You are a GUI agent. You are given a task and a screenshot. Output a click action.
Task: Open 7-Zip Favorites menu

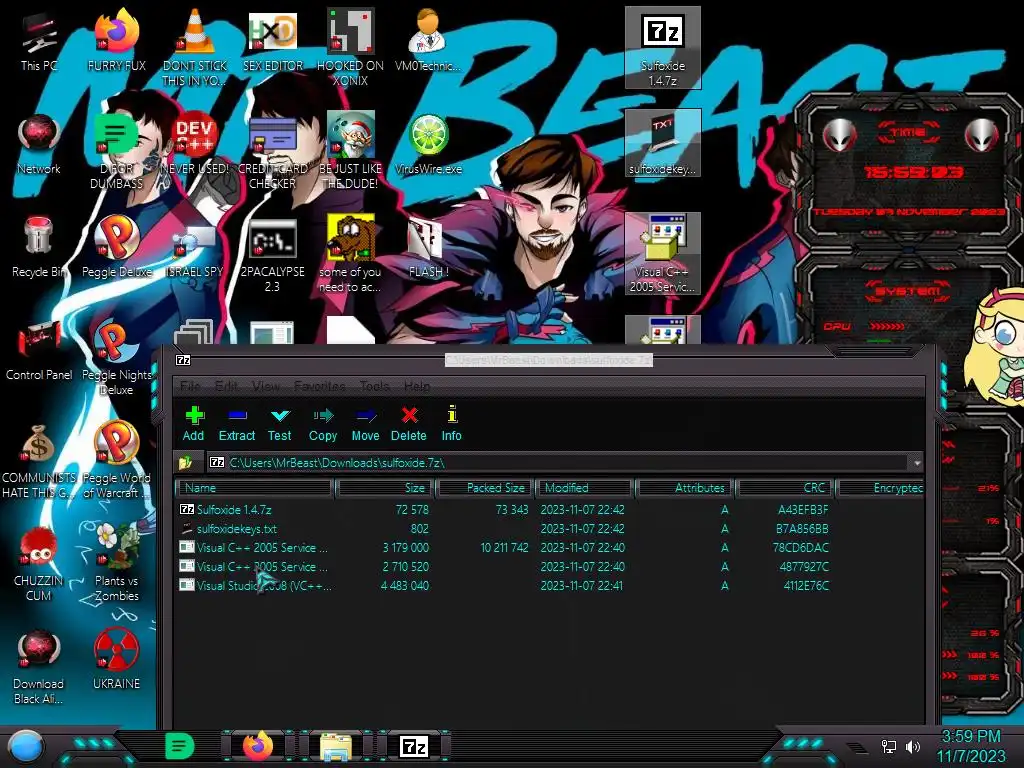click(320, 386)
